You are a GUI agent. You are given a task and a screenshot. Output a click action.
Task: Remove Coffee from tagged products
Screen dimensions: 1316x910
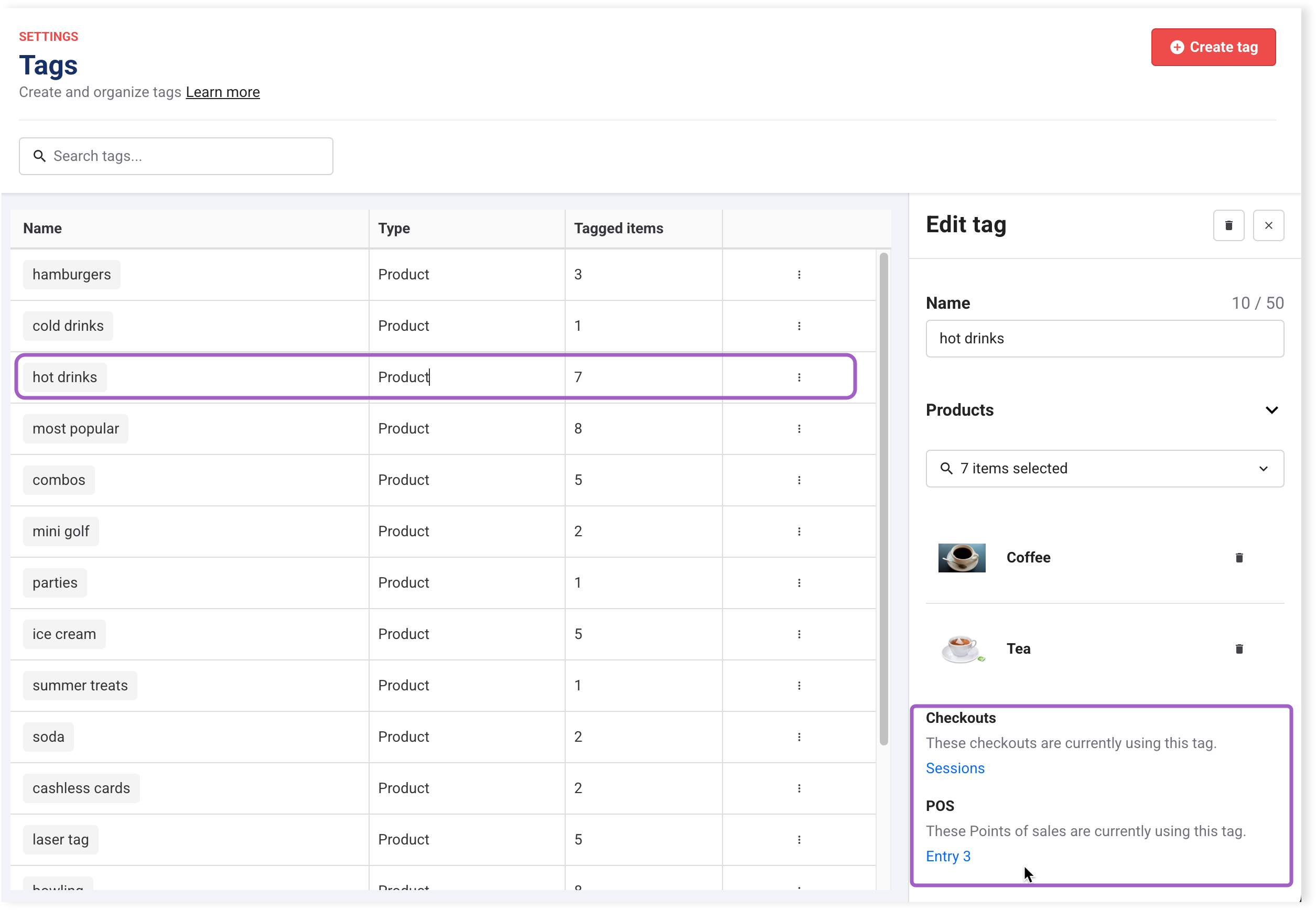(x=1238, y=558)
